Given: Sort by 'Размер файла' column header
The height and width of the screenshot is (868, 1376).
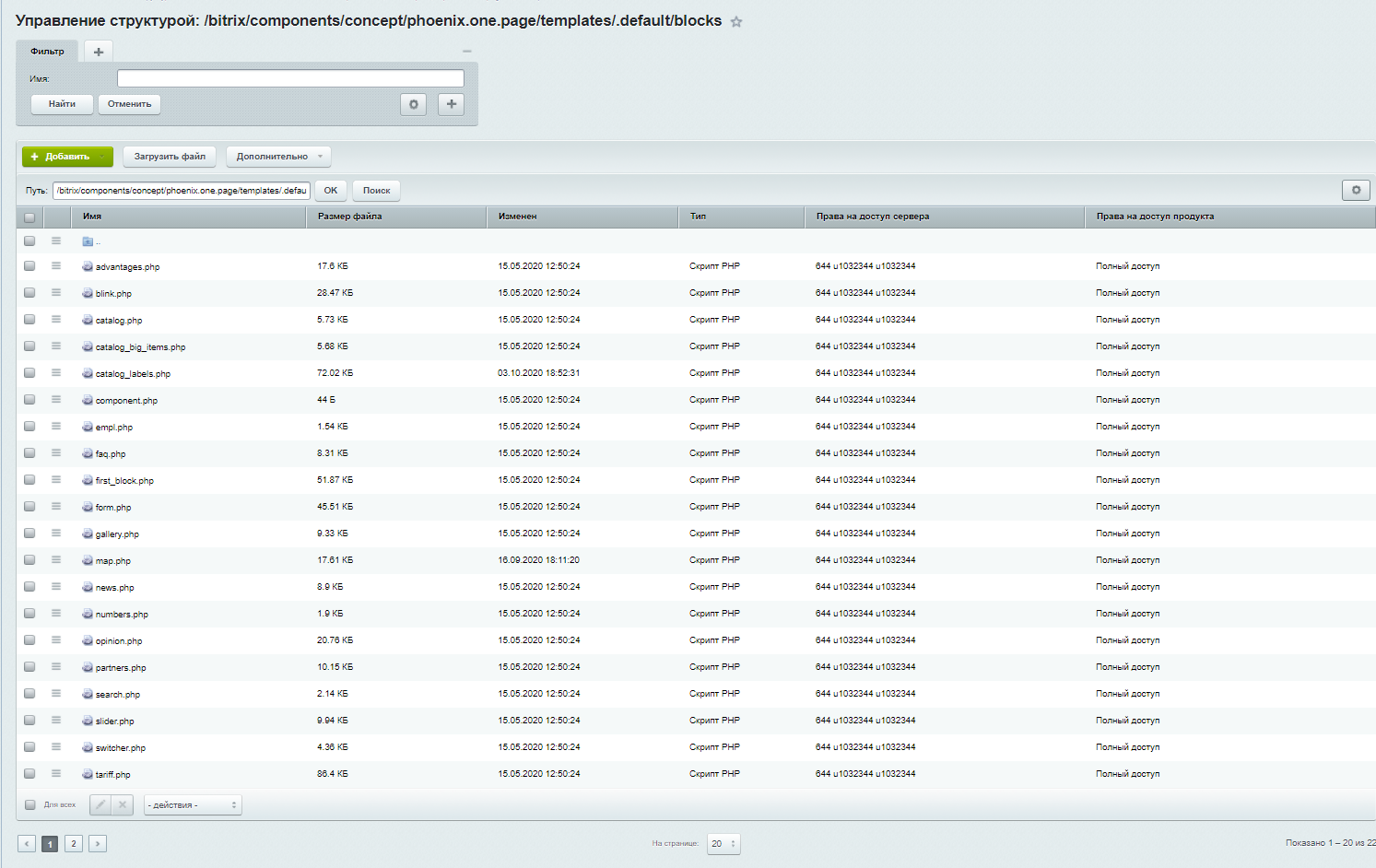Looking at the screenshot, I should click(396, 217).
